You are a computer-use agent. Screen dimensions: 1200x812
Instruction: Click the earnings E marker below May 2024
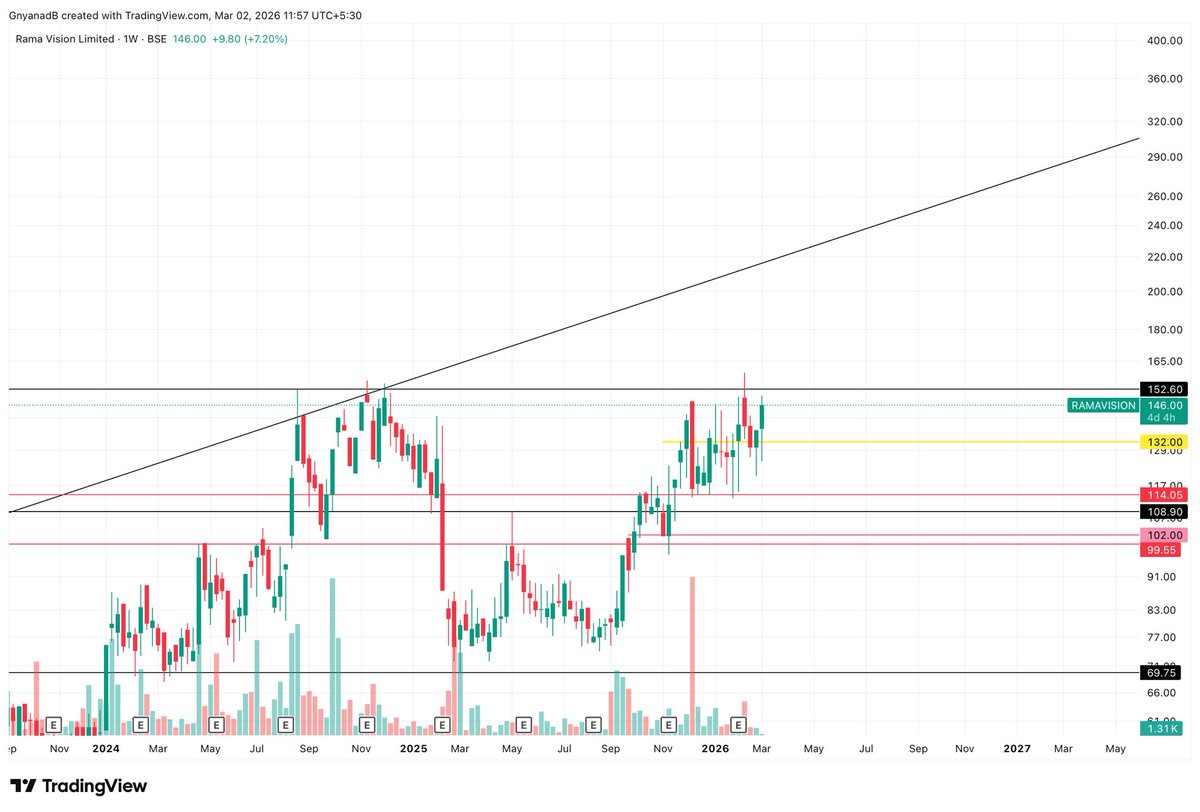click(214, 723)
